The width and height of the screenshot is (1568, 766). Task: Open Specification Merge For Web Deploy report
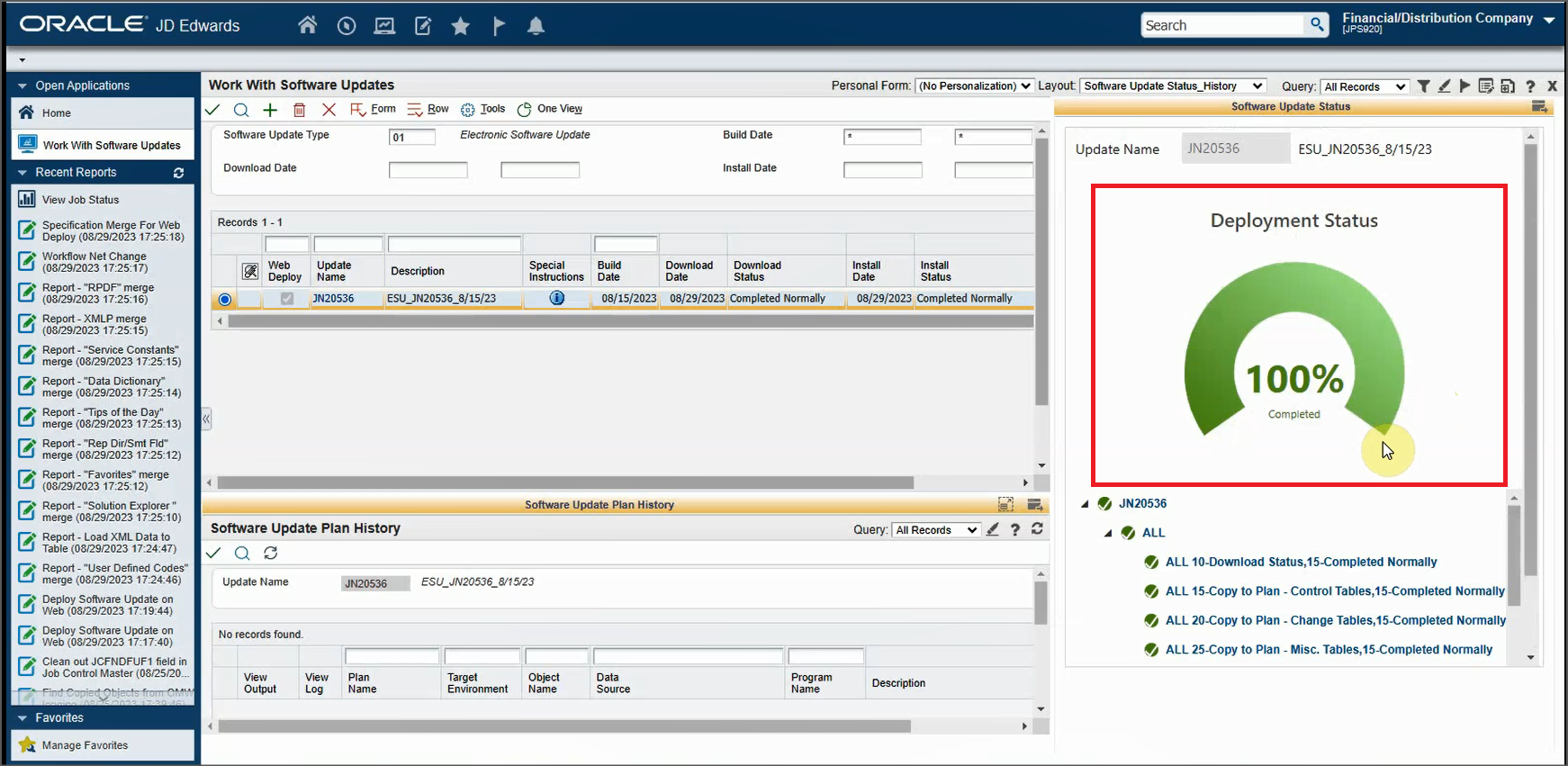coord(113,231)
